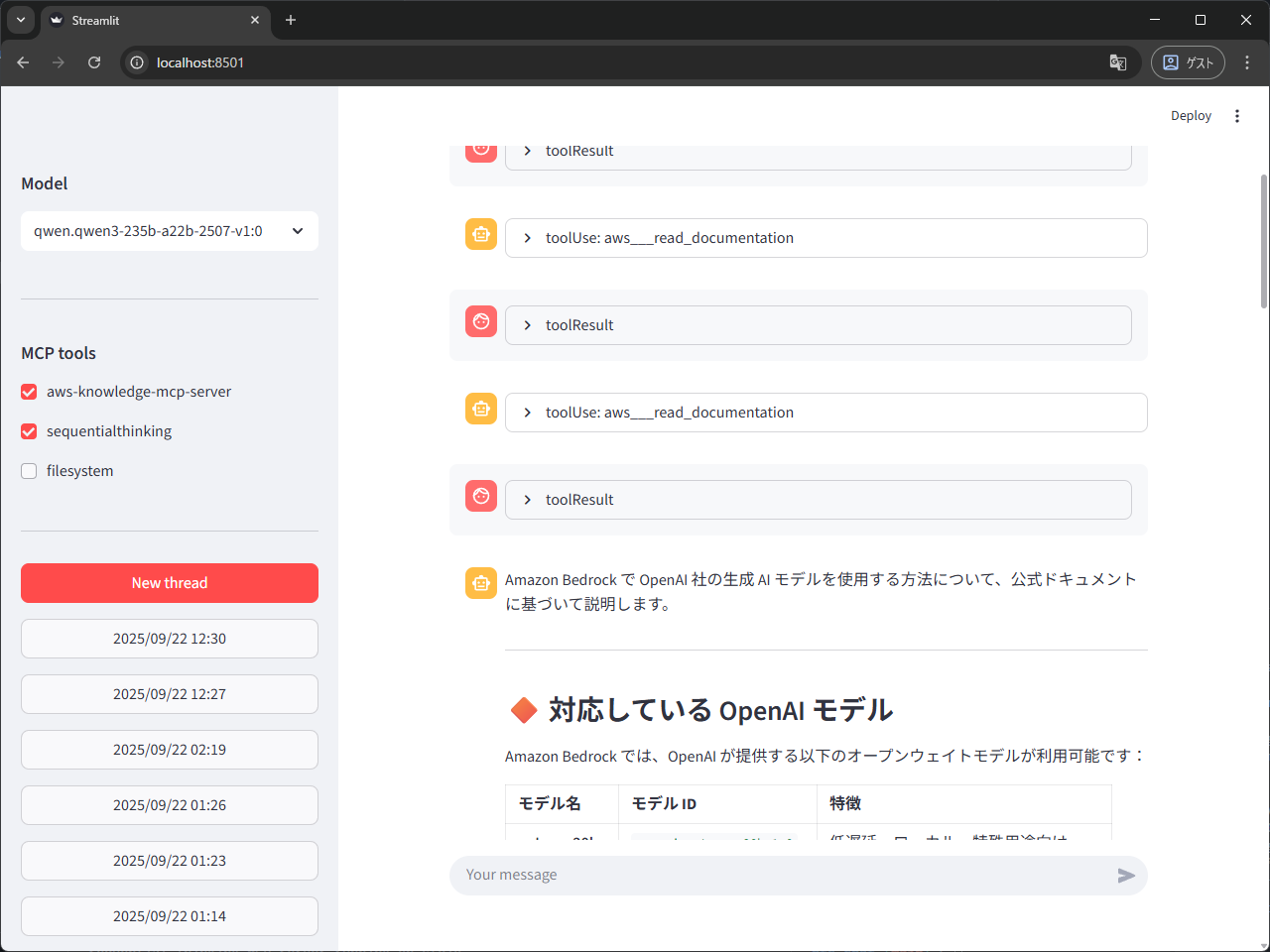This screenshot has width=1270, height=952.
Task: Click assistant avatar beside first toolUse row
Action: click(x=481, y=234)
